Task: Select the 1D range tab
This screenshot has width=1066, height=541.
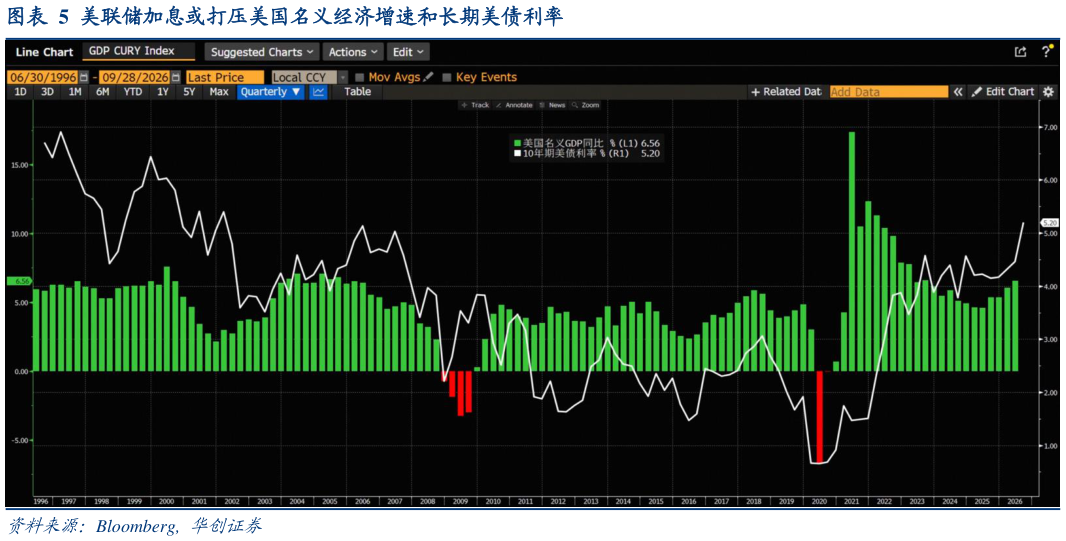Action: pos(21,92)
